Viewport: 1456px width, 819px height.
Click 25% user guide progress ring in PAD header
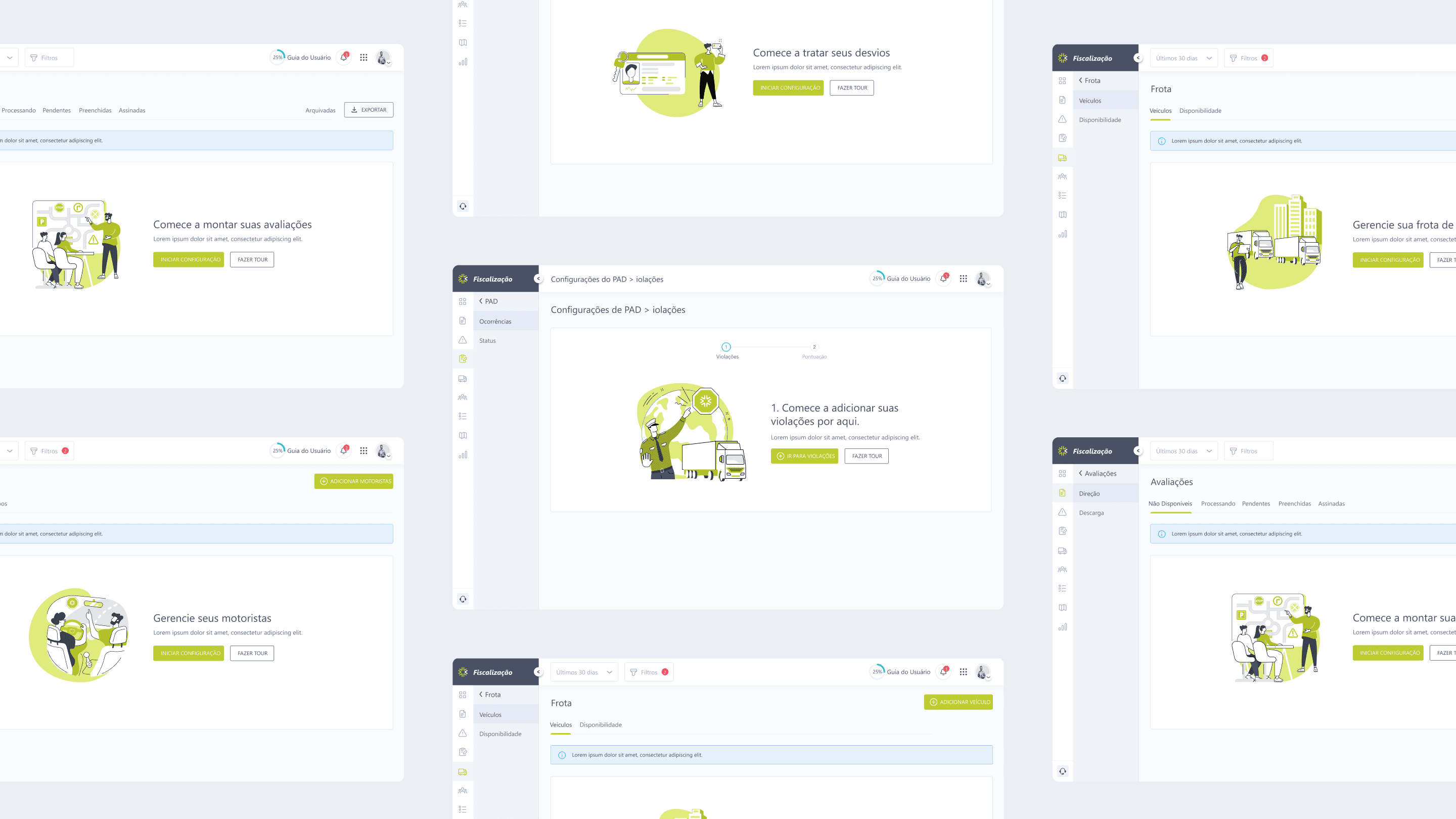tap(877, 278)
